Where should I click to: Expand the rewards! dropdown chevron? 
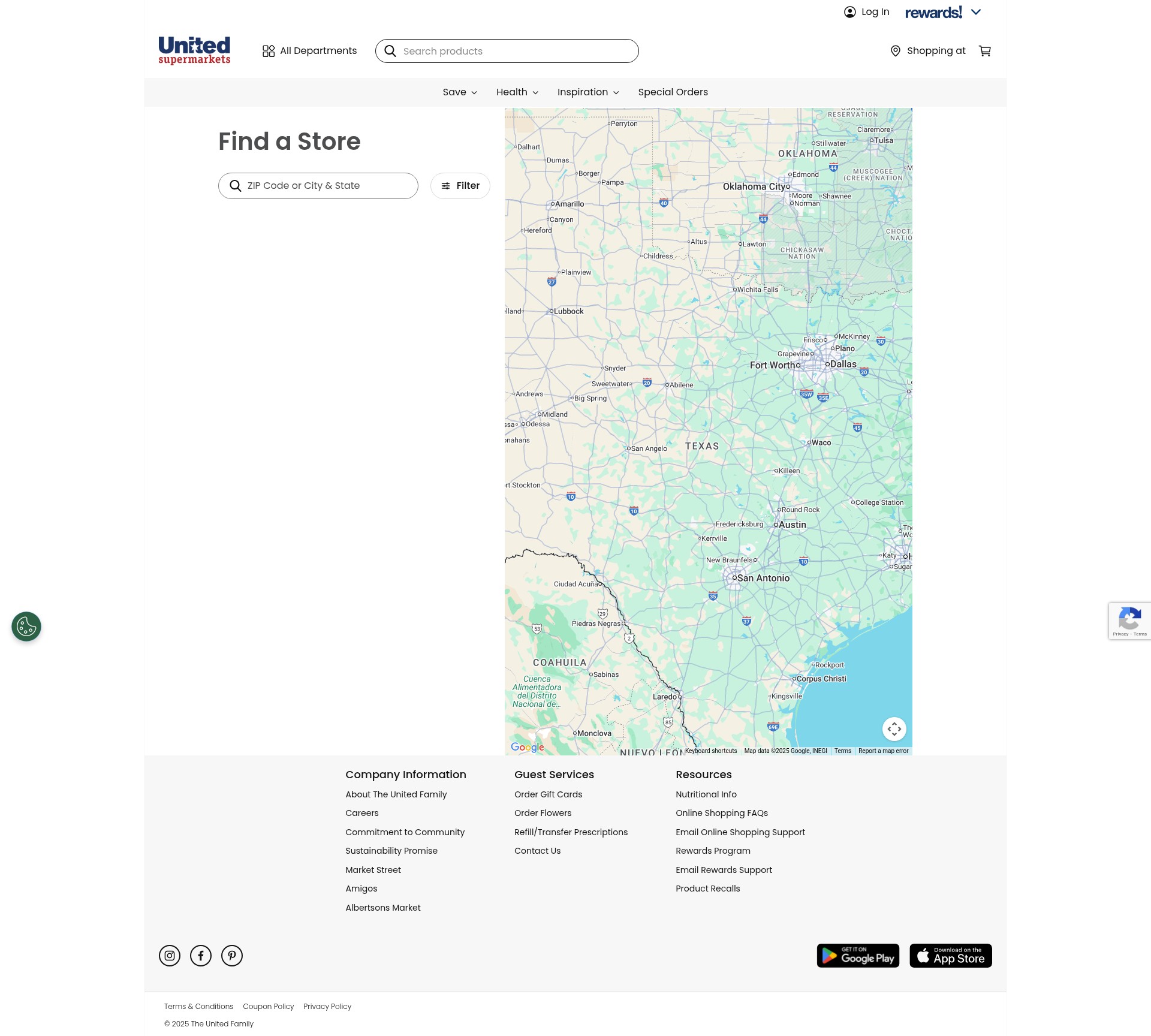point(976,12)
